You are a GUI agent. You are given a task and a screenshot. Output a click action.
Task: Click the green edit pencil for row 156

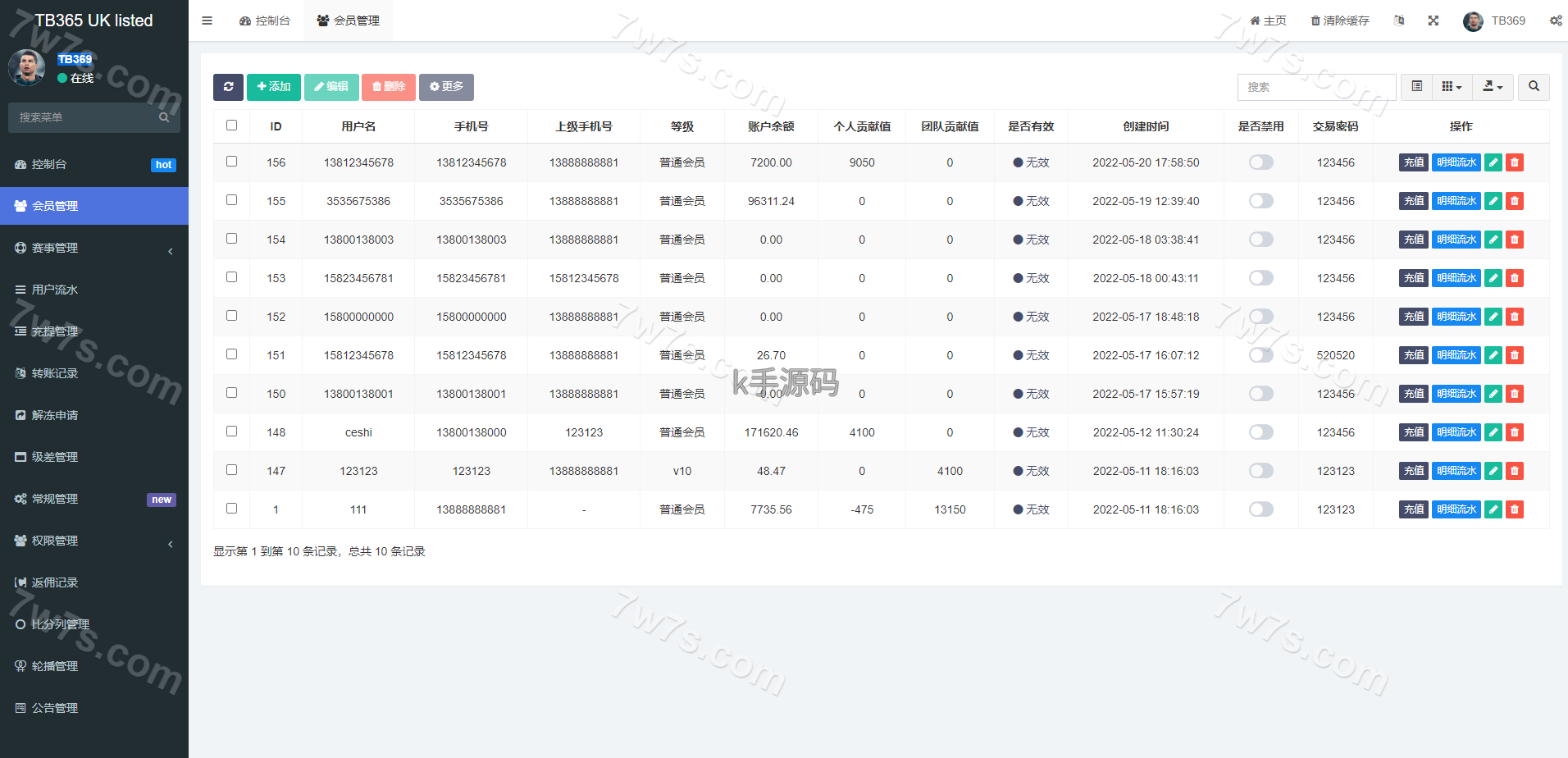[1493, 162]
